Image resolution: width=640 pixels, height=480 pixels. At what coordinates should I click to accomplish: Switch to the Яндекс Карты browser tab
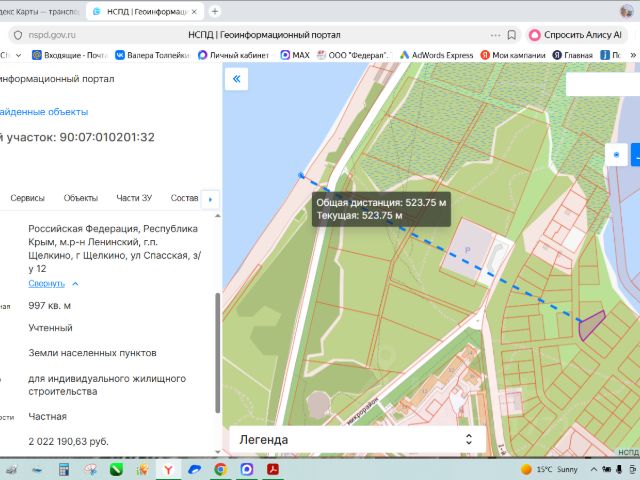[x=41, y=12]
